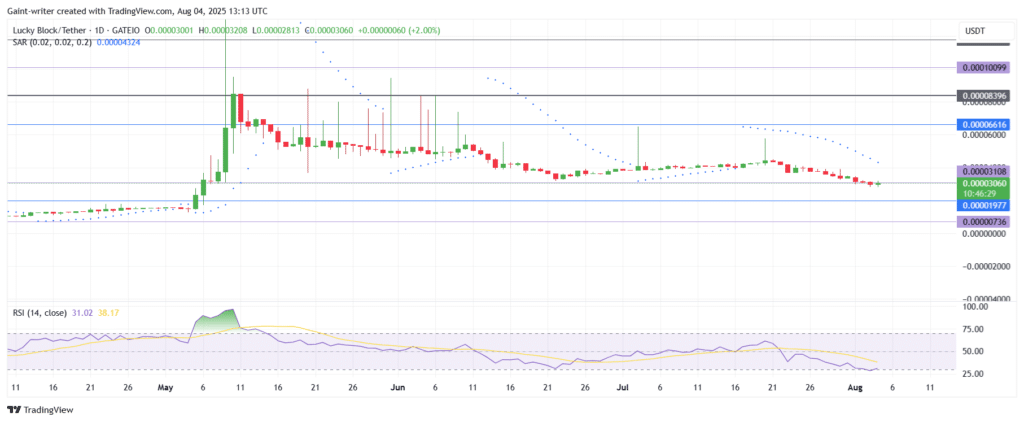This screenshot has width=1024, height=422.
Task: Click the May label on the date axis
Action: click(166, 387)
